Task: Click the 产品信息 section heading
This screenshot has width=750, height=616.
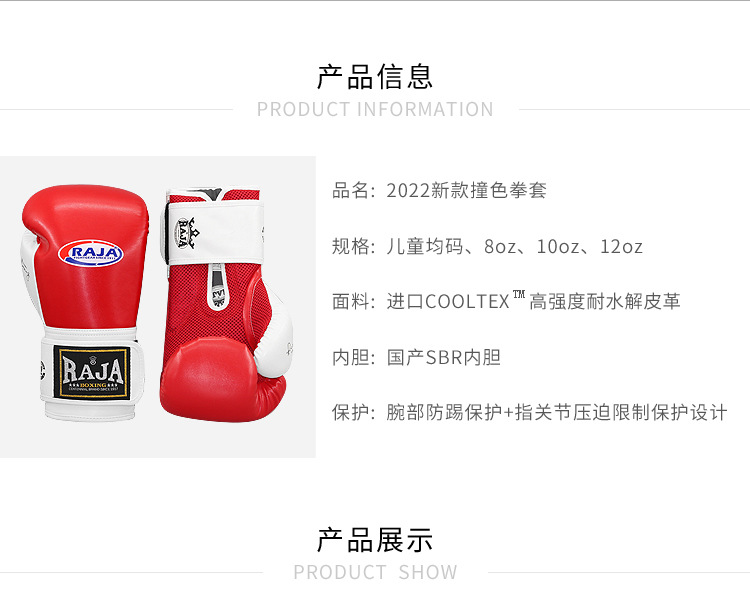Action: 375,77
